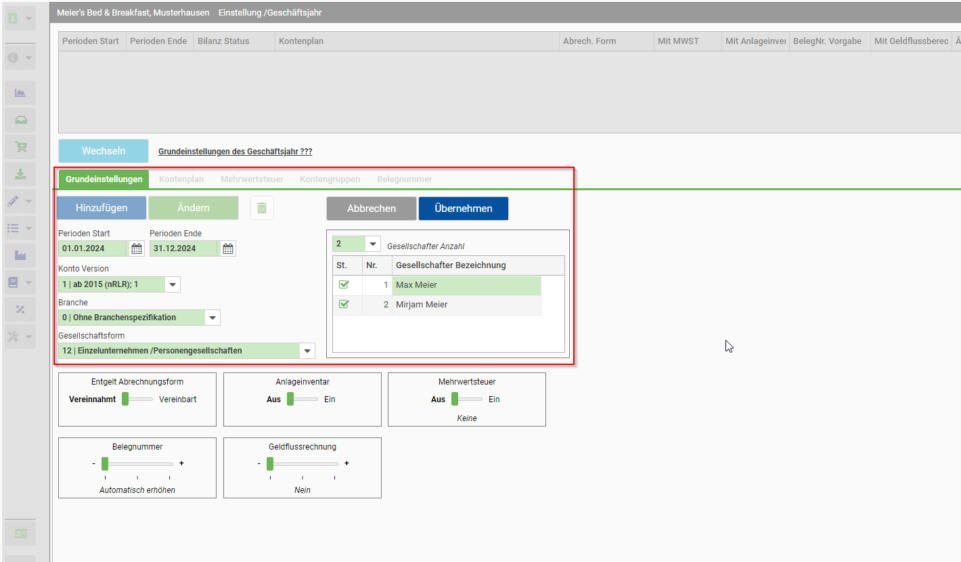Click the Mit MWST column header
Screen dimensions: 961x562
pyautogui.click(x=688, y=41)
